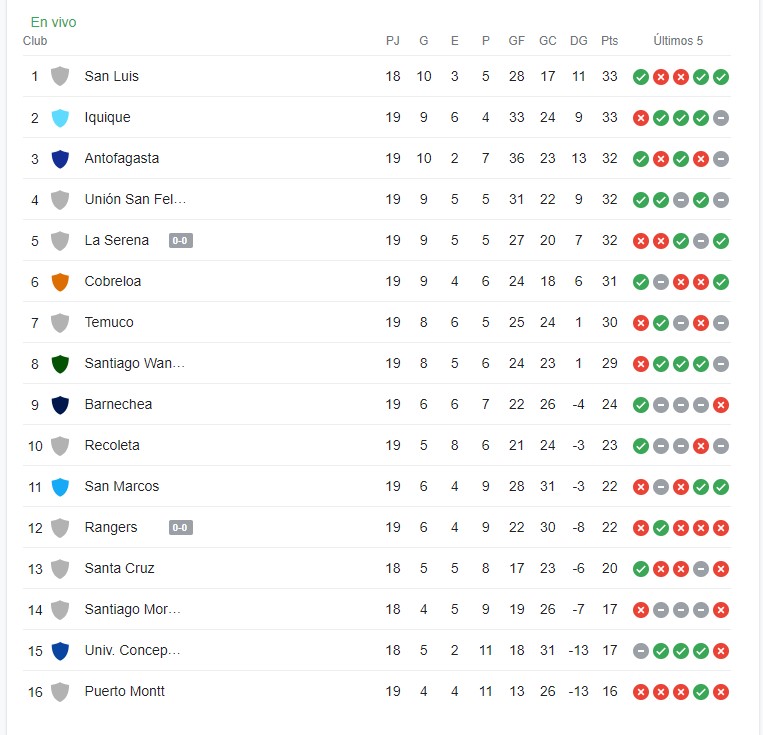Click Puerto Montt's latest loss cross icon
The width and height of the screenshot is (763, 735).
click(x=721, y=692)
